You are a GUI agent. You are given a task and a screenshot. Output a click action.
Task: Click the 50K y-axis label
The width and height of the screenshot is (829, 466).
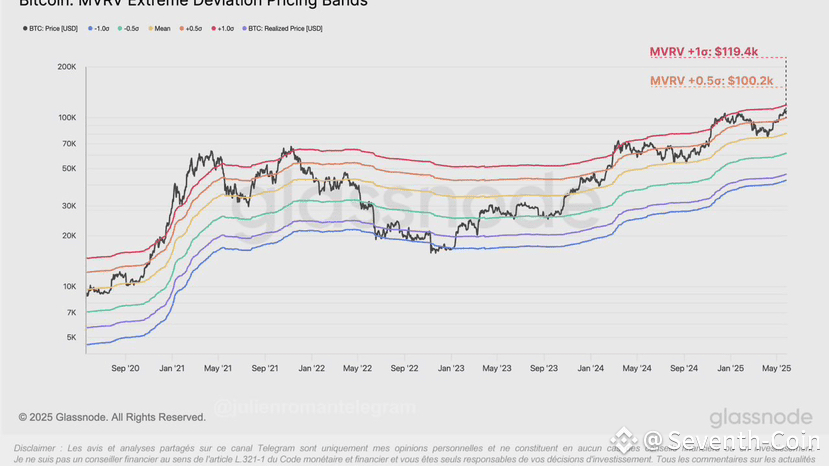69,169
